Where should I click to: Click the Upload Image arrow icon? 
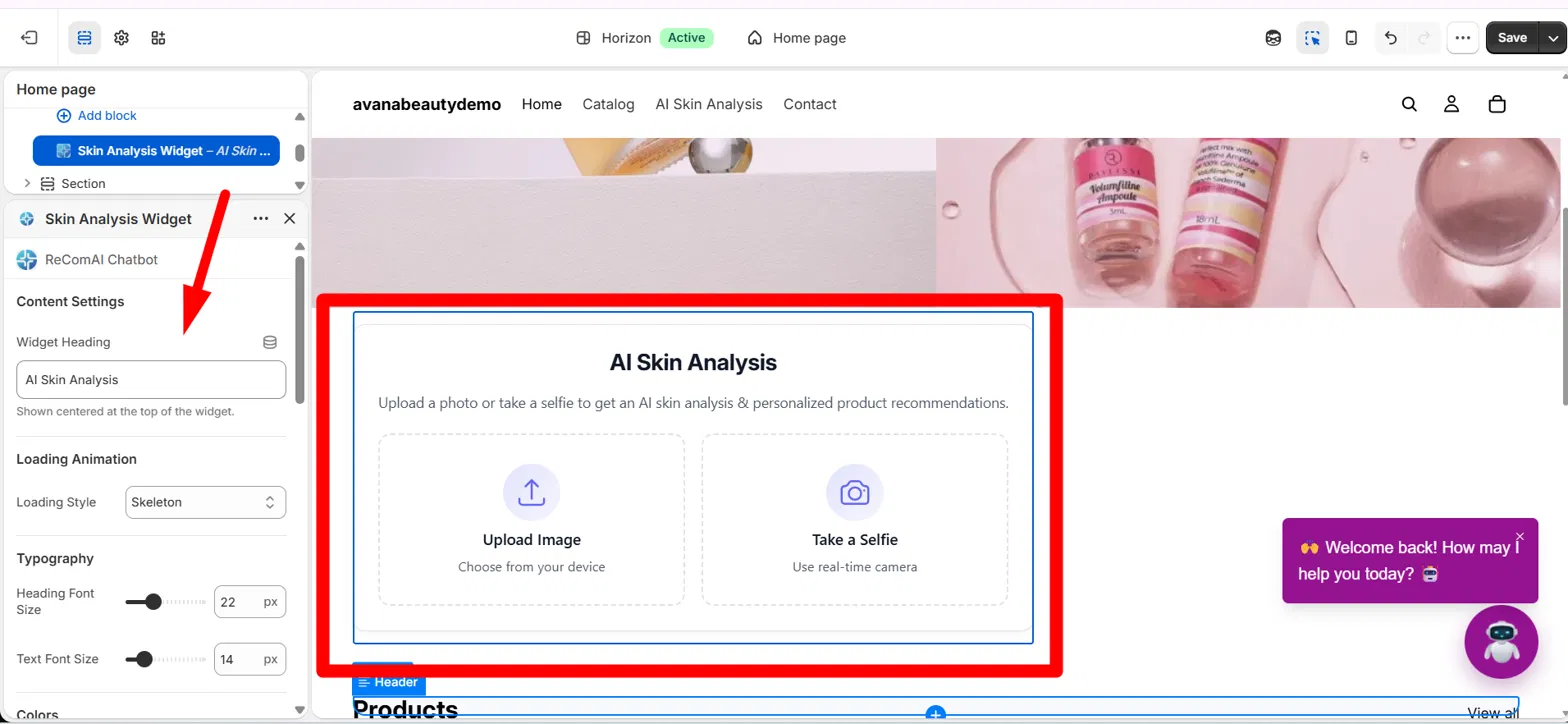point(531,492)
